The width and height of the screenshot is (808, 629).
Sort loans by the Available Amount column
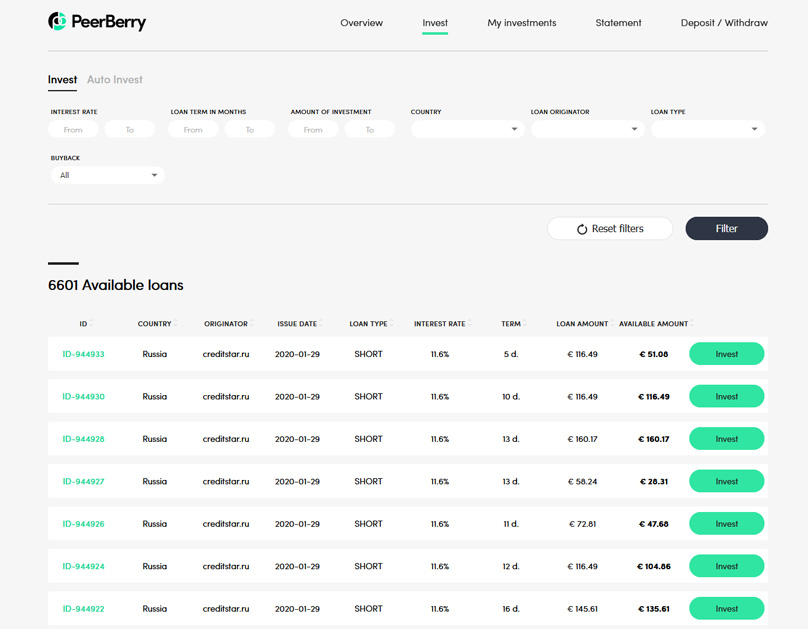coord(656,324)
